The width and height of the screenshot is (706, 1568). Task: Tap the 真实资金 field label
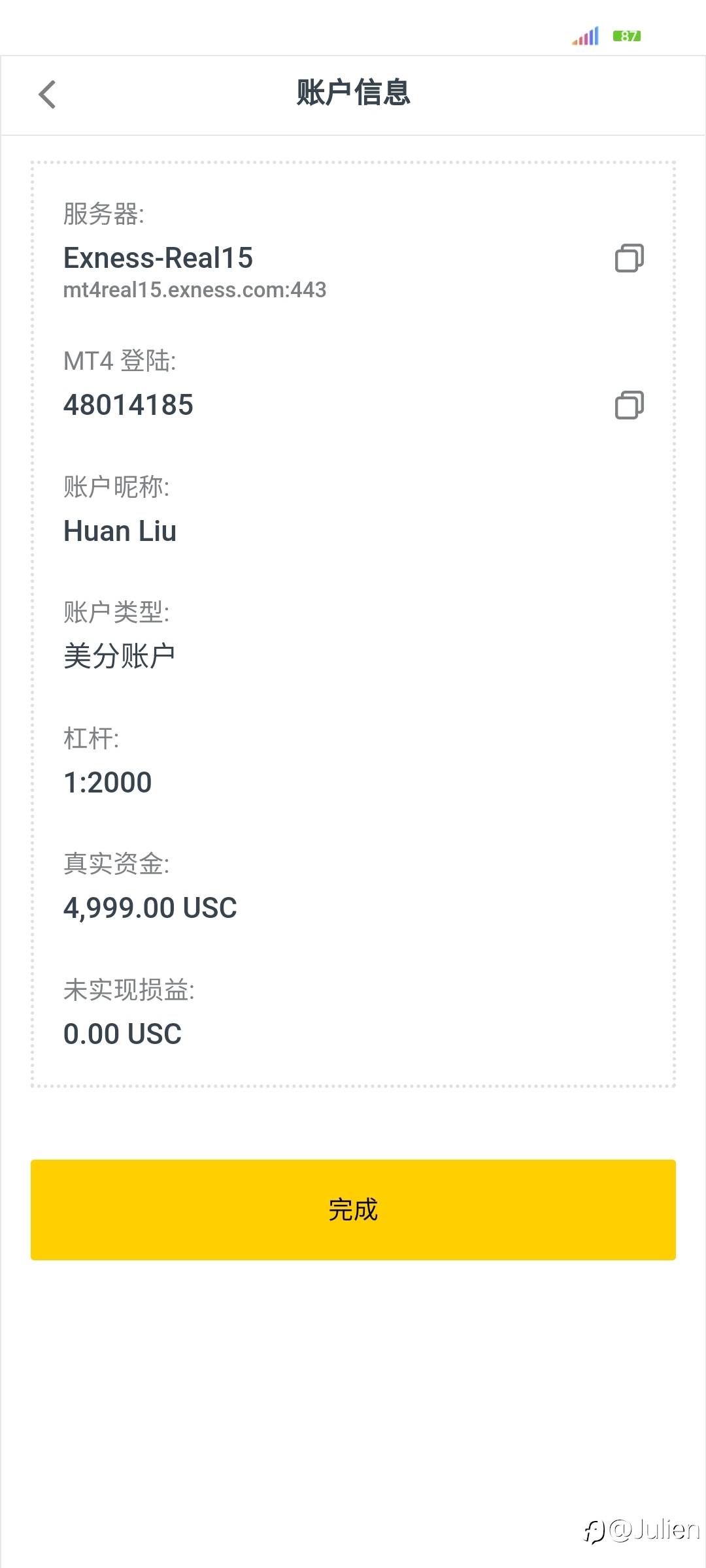point(116,864)
